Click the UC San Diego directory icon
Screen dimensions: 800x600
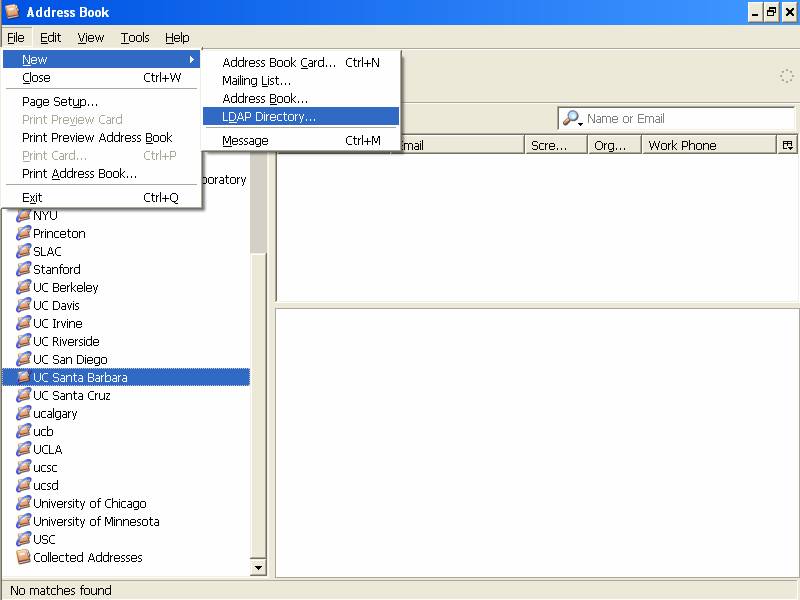click(x=23, y=359)
